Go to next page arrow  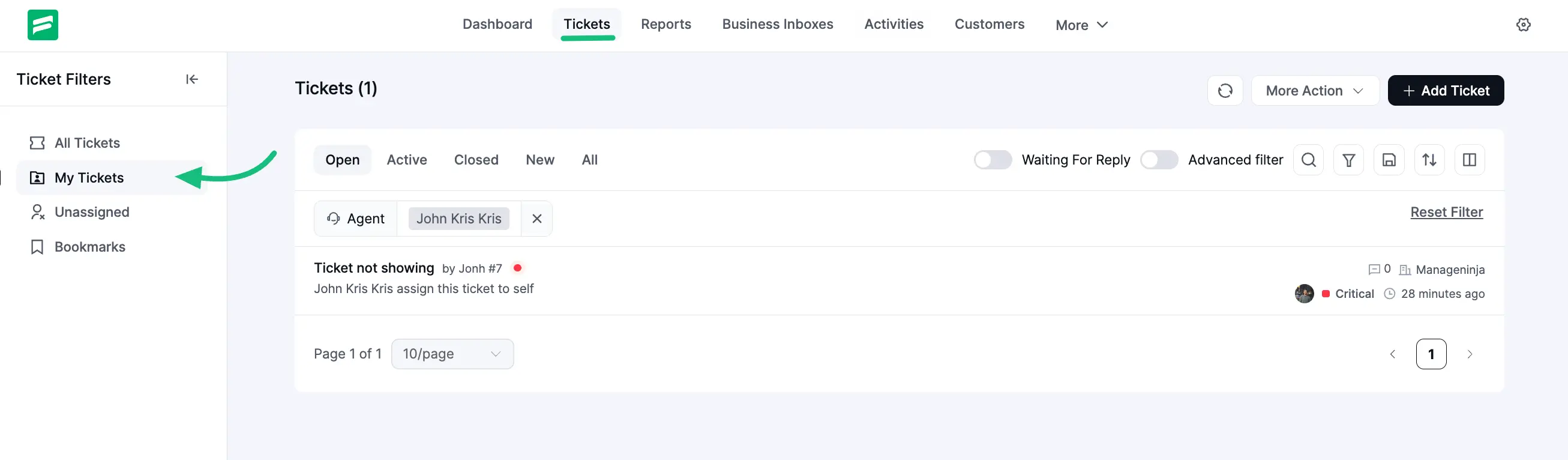1470,354
